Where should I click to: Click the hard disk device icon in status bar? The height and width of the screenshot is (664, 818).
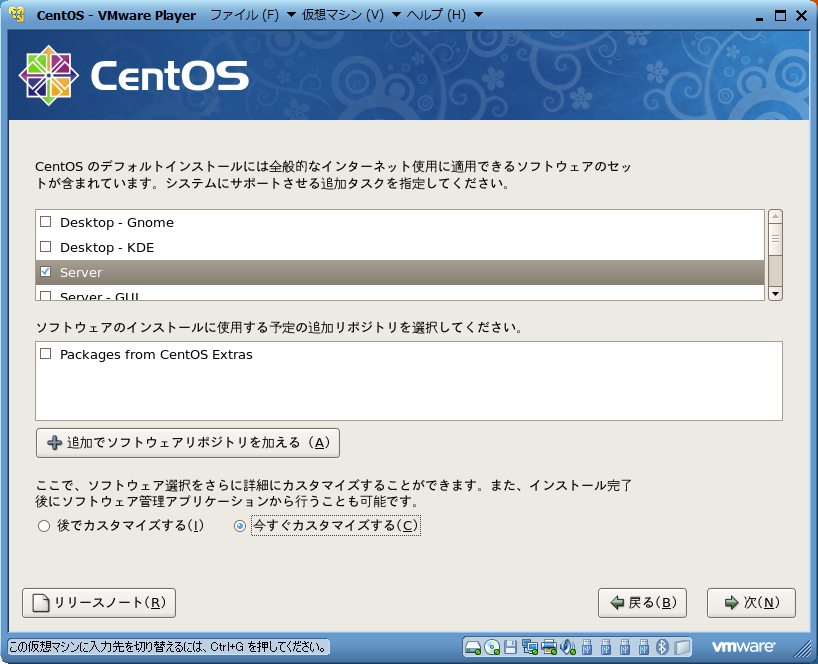473,646
